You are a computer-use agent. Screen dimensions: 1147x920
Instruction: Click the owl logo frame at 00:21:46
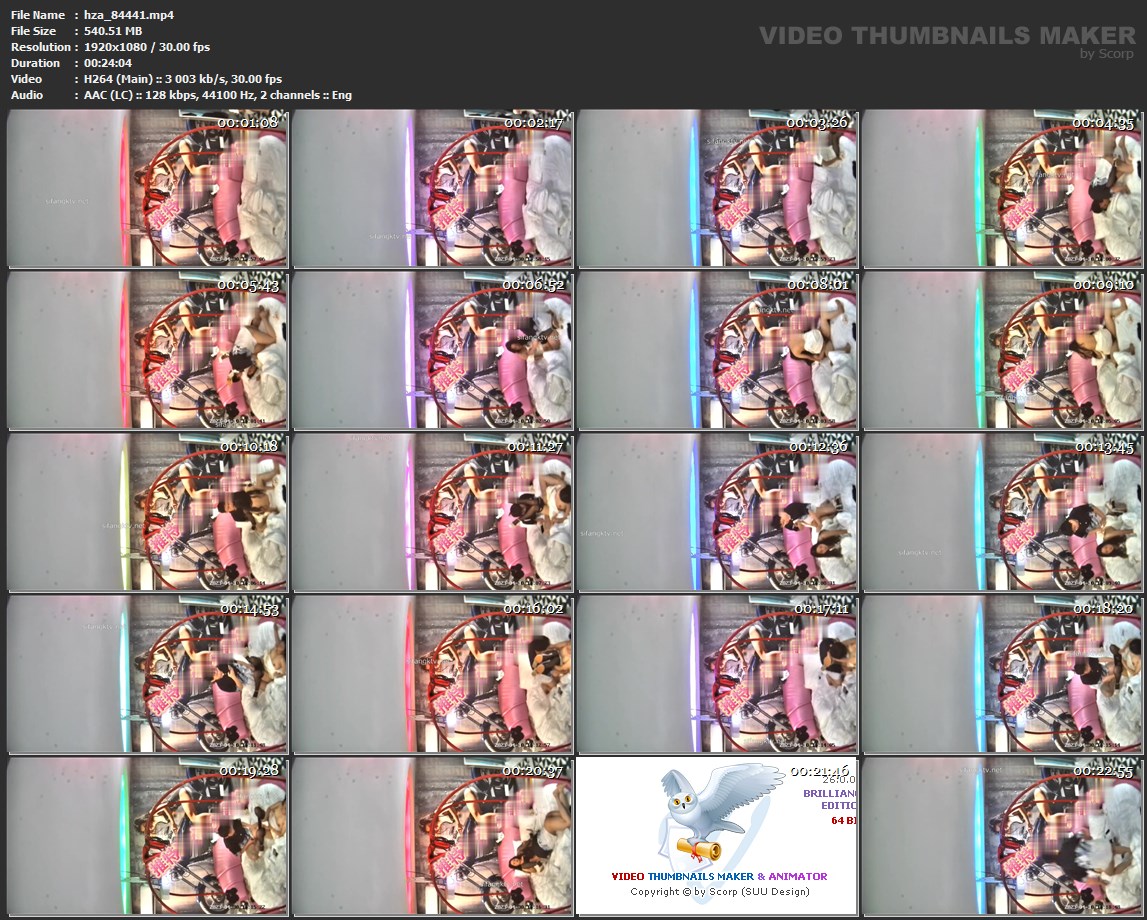click(718, 836)
